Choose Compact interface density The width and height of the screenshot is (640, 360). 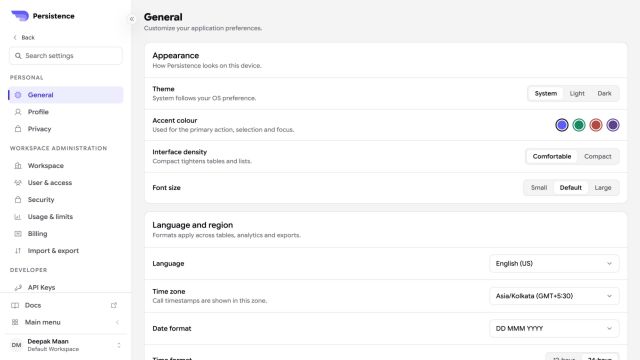598,156
